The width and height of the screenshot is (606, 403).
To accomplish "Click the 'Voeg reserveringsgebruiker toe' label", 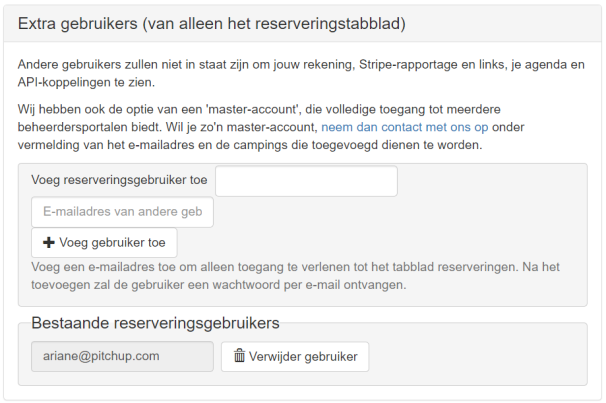I will 119,180.
